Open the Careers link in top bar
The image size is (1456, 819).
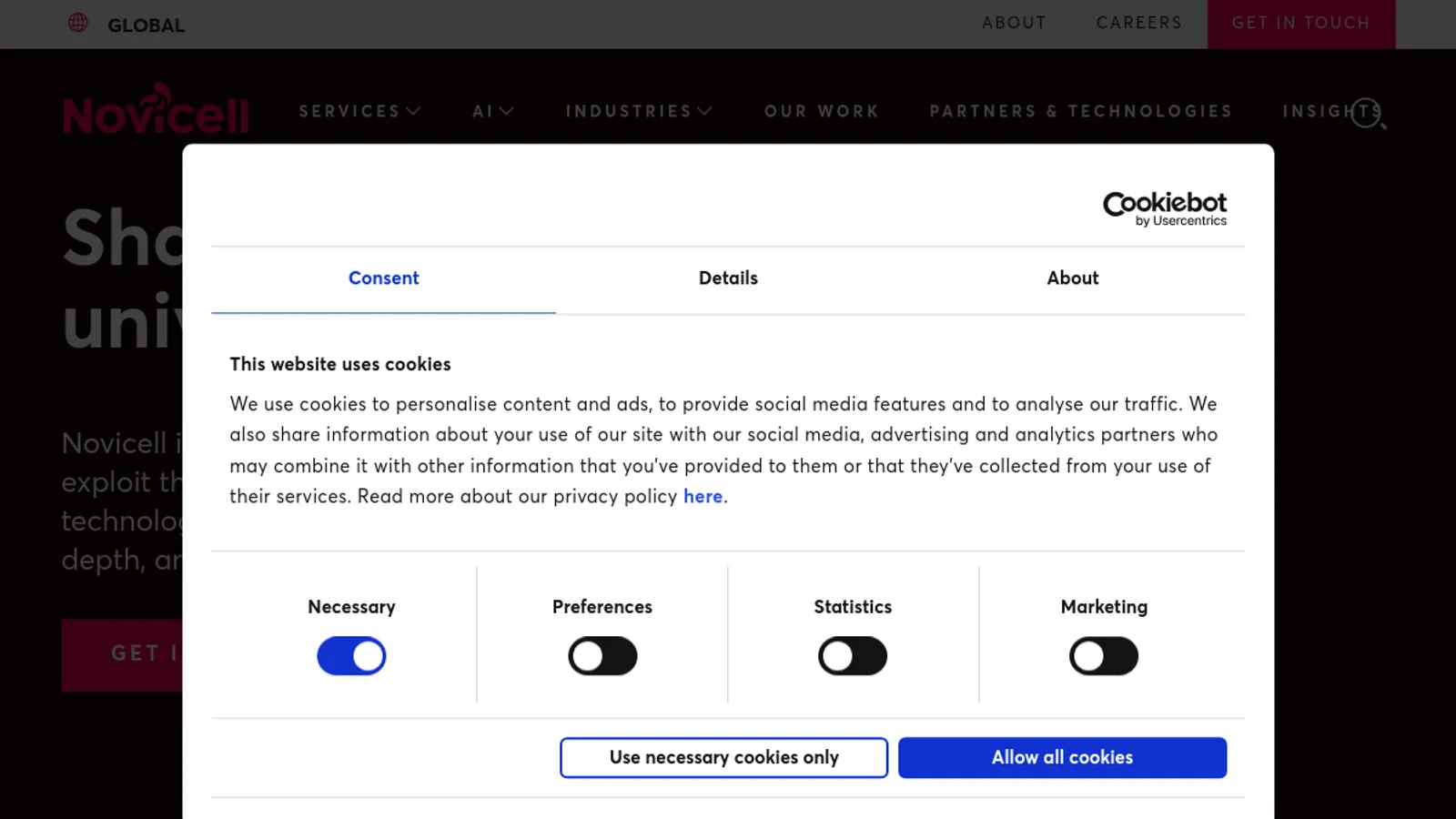click(1139, 23)
